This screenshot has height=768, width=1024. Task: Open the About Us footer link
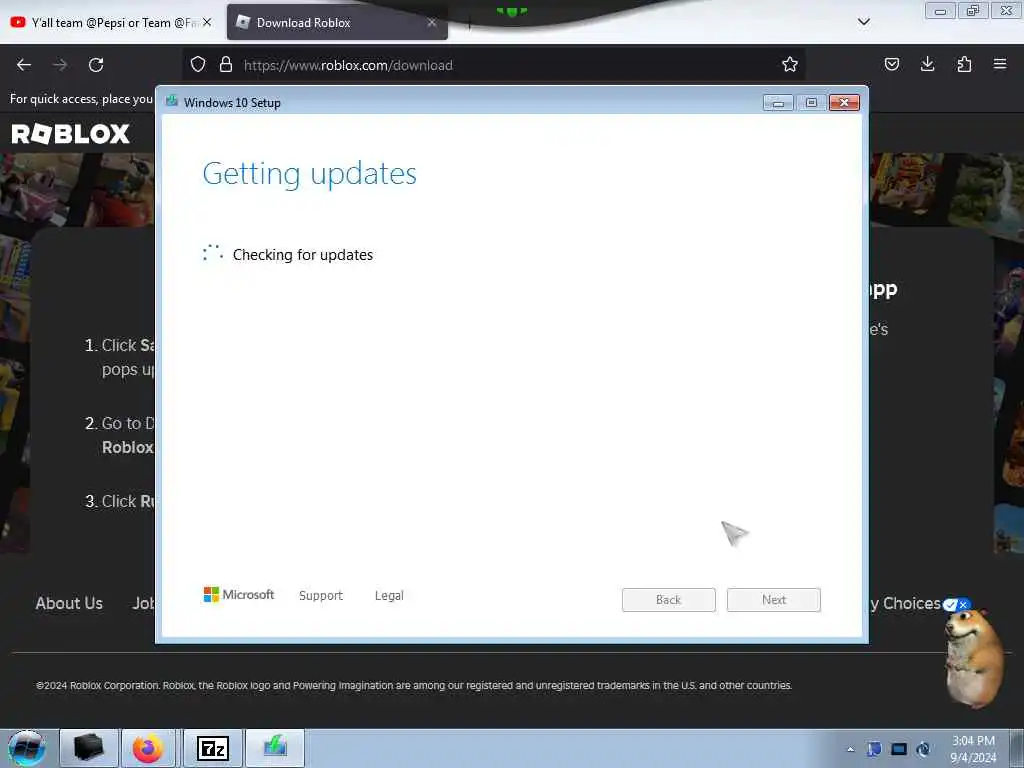click(x=69, y=603)
